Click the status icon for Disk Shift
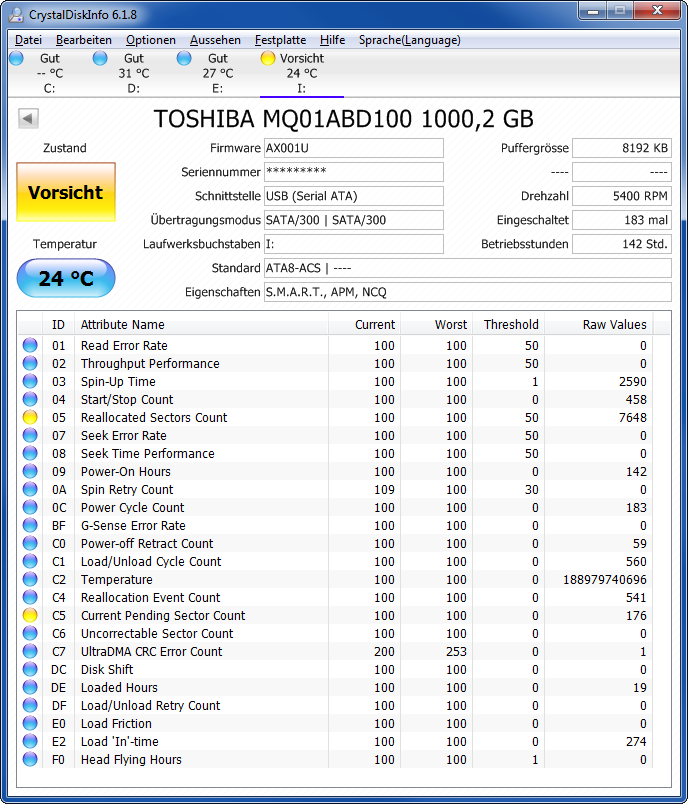Image resolution: width=688 pixels, height=804 pixels. point(30,669)
